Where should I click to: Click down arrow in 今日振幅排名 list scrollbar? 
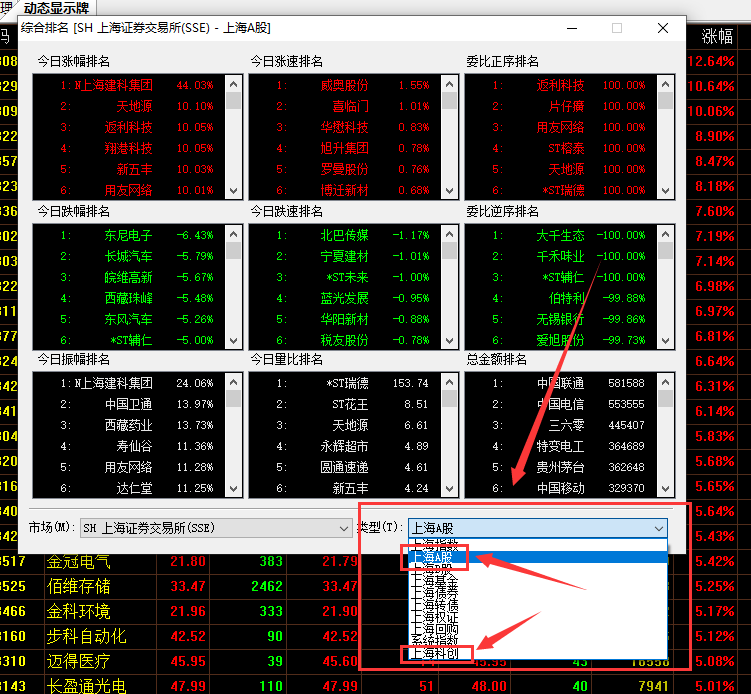(x=233, y=489)
